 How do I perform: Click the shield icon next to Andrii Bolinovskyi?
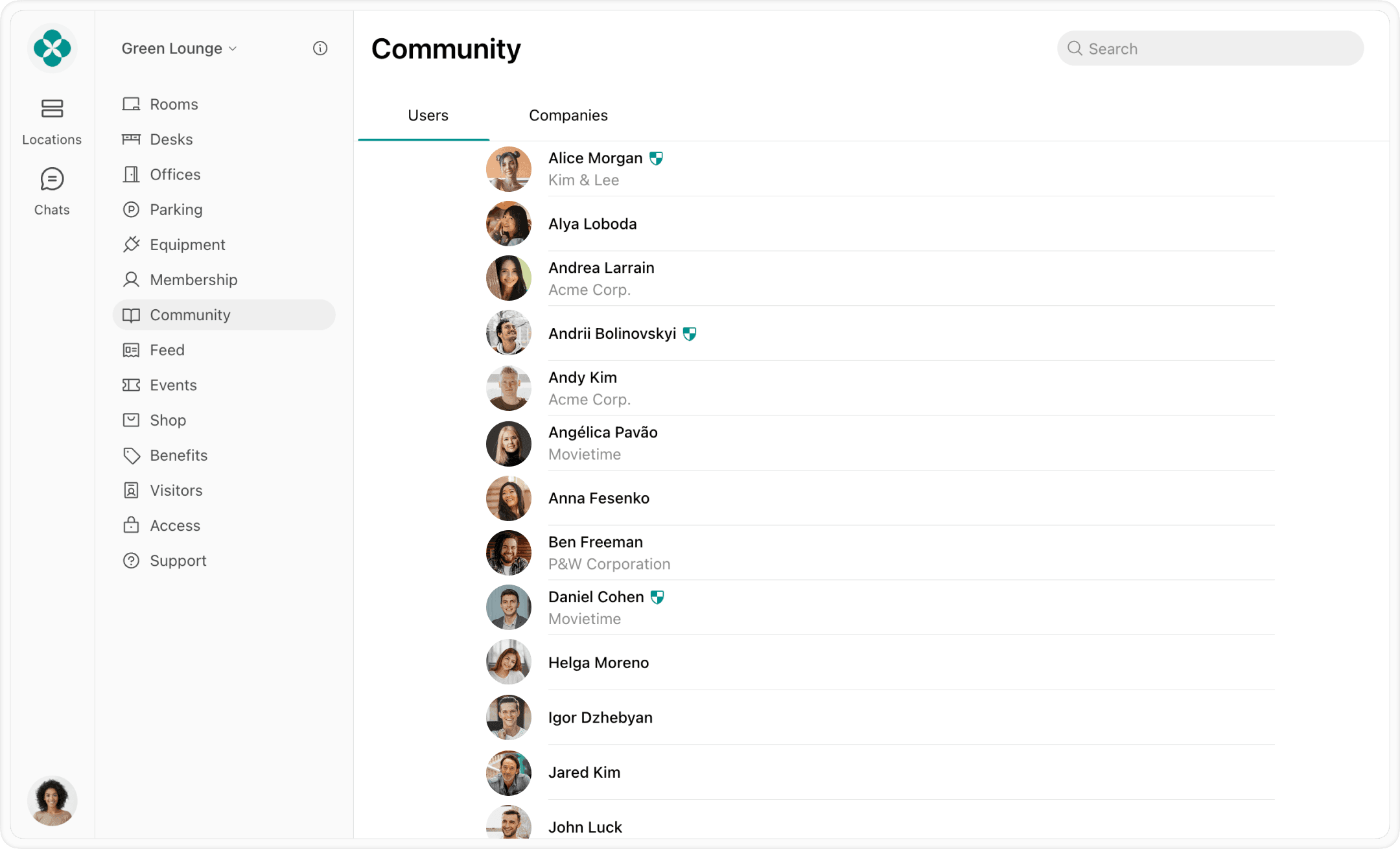click(x=690, y=334)
